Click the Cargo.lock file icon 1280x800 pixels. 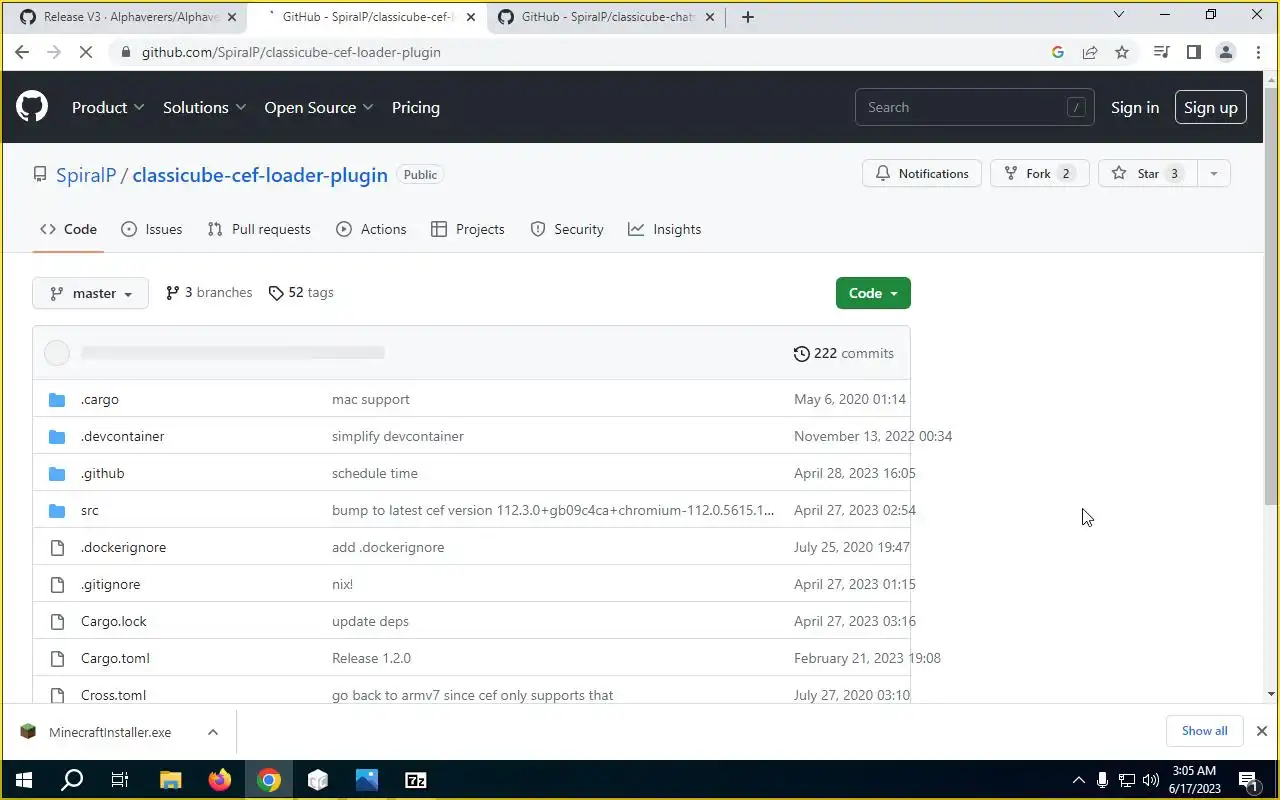pyautogui.click(x=57, y=622)
